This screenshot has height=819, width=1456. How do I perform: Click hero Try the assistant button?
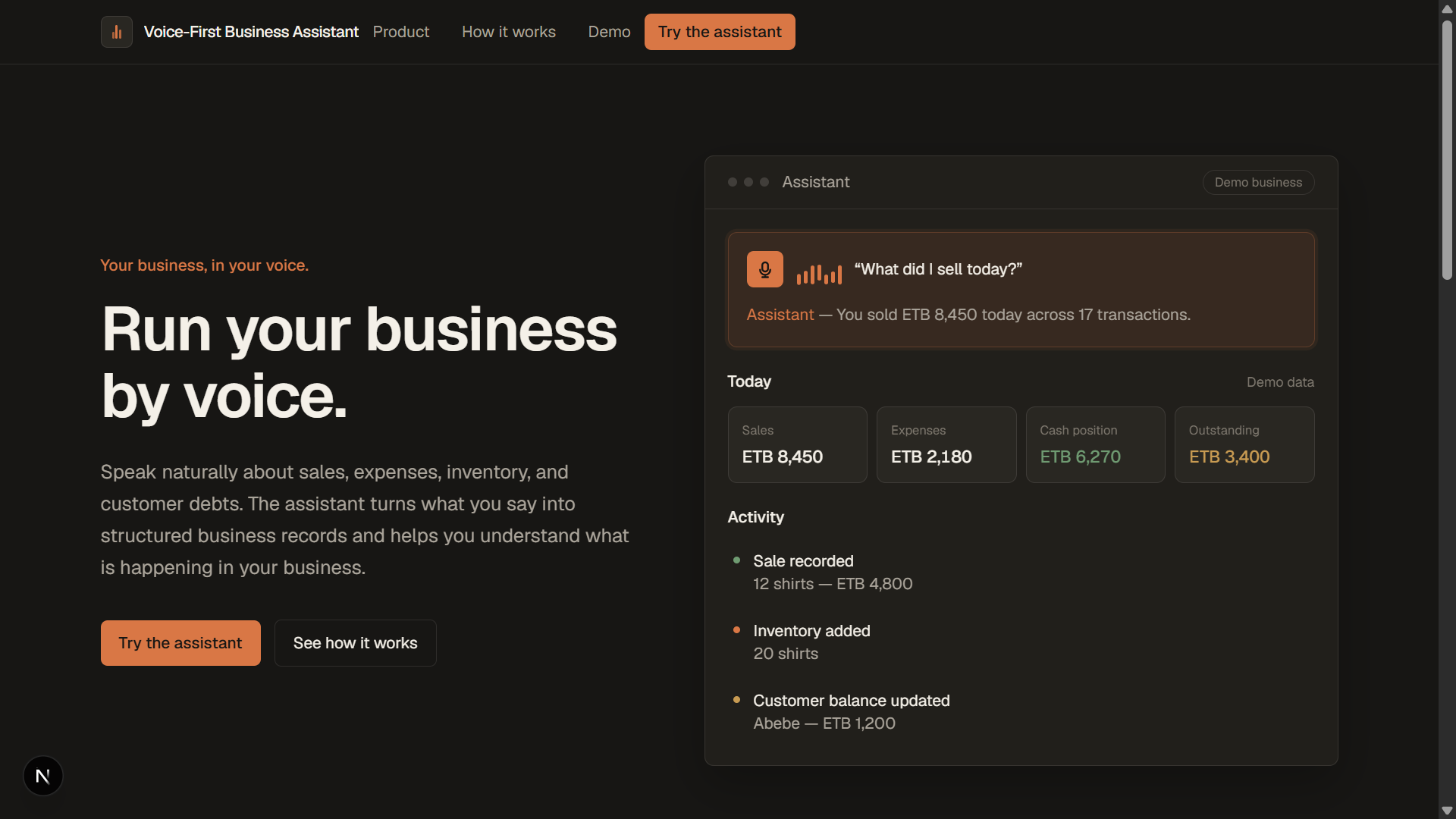coord(180,643)
